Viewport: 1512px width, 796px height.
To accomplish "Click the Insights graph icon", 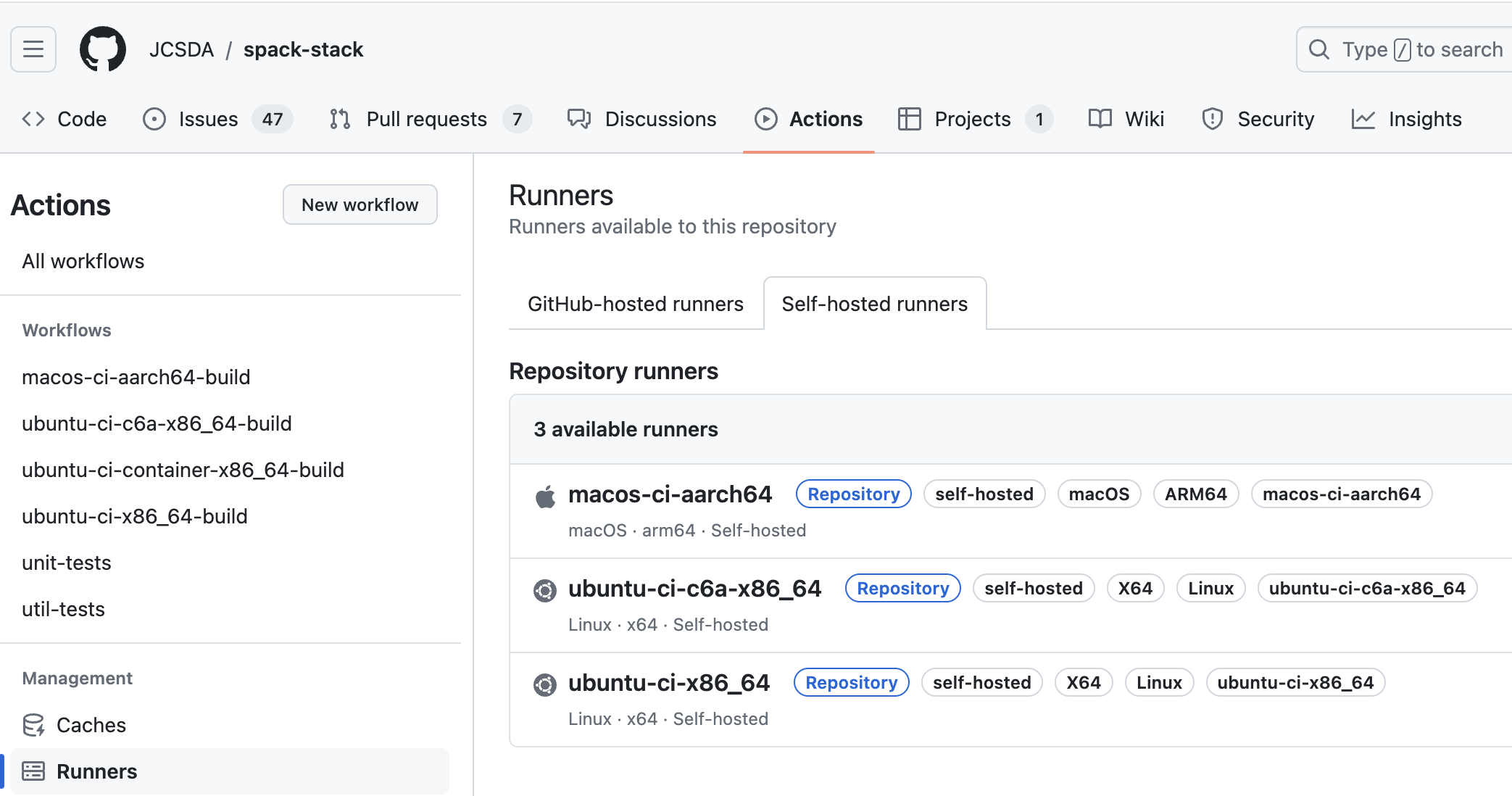I will coord(1363,119).
